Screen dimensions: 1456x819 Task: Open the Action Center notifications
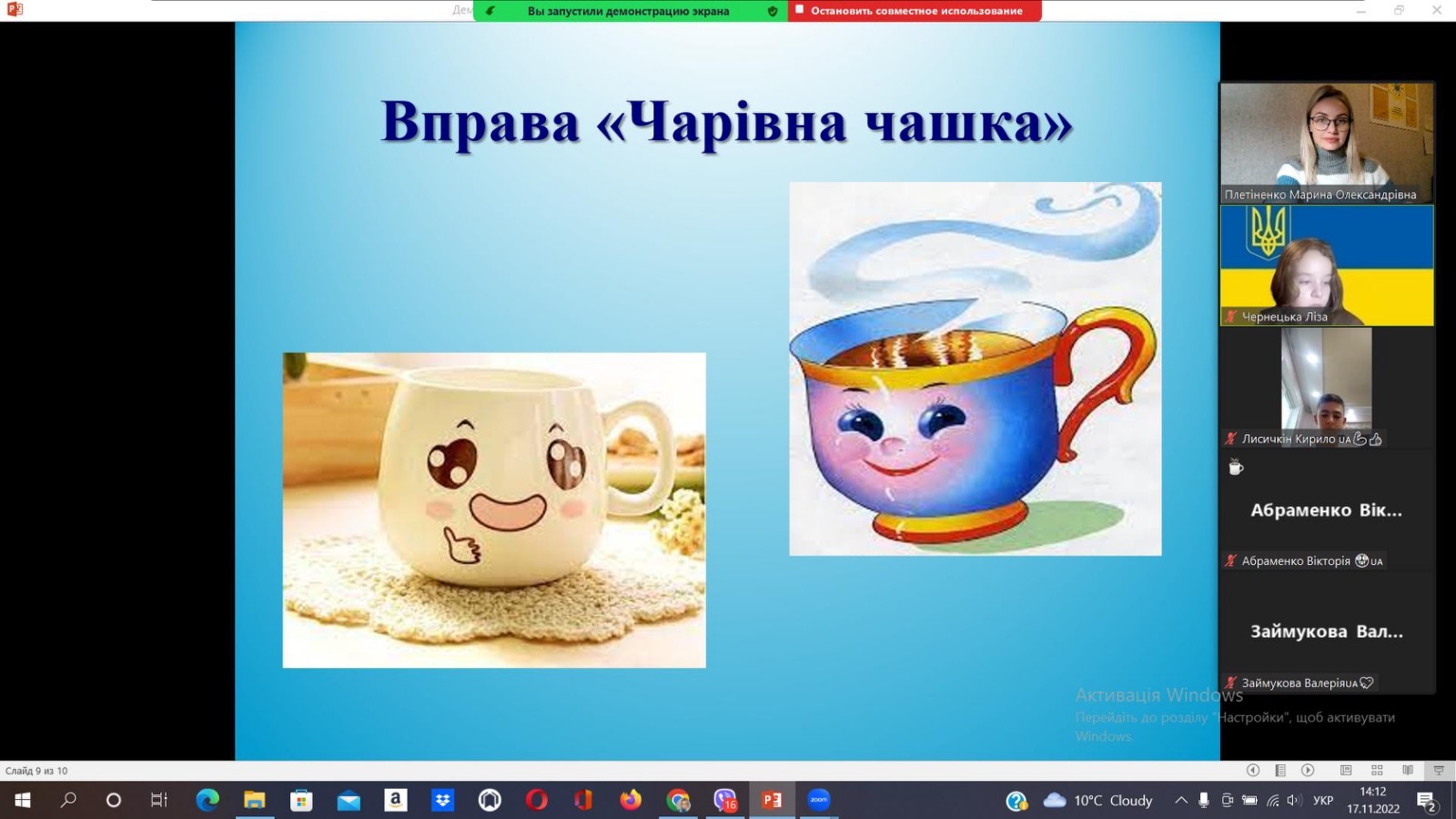pos(1428,801)
